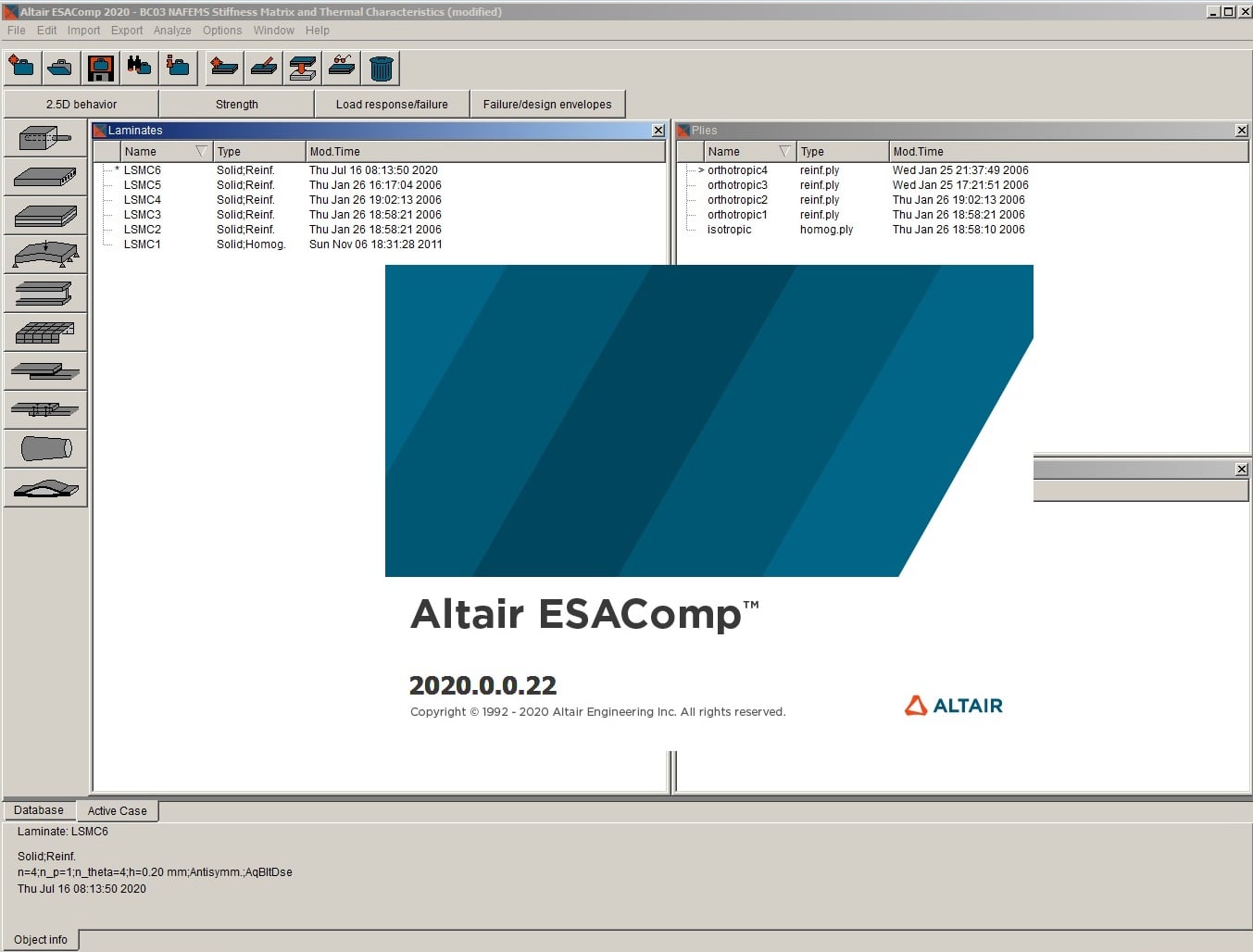Open the File menu
Image resolution: width=1253 pixels, height=952 pixels.
coord(17,31)
